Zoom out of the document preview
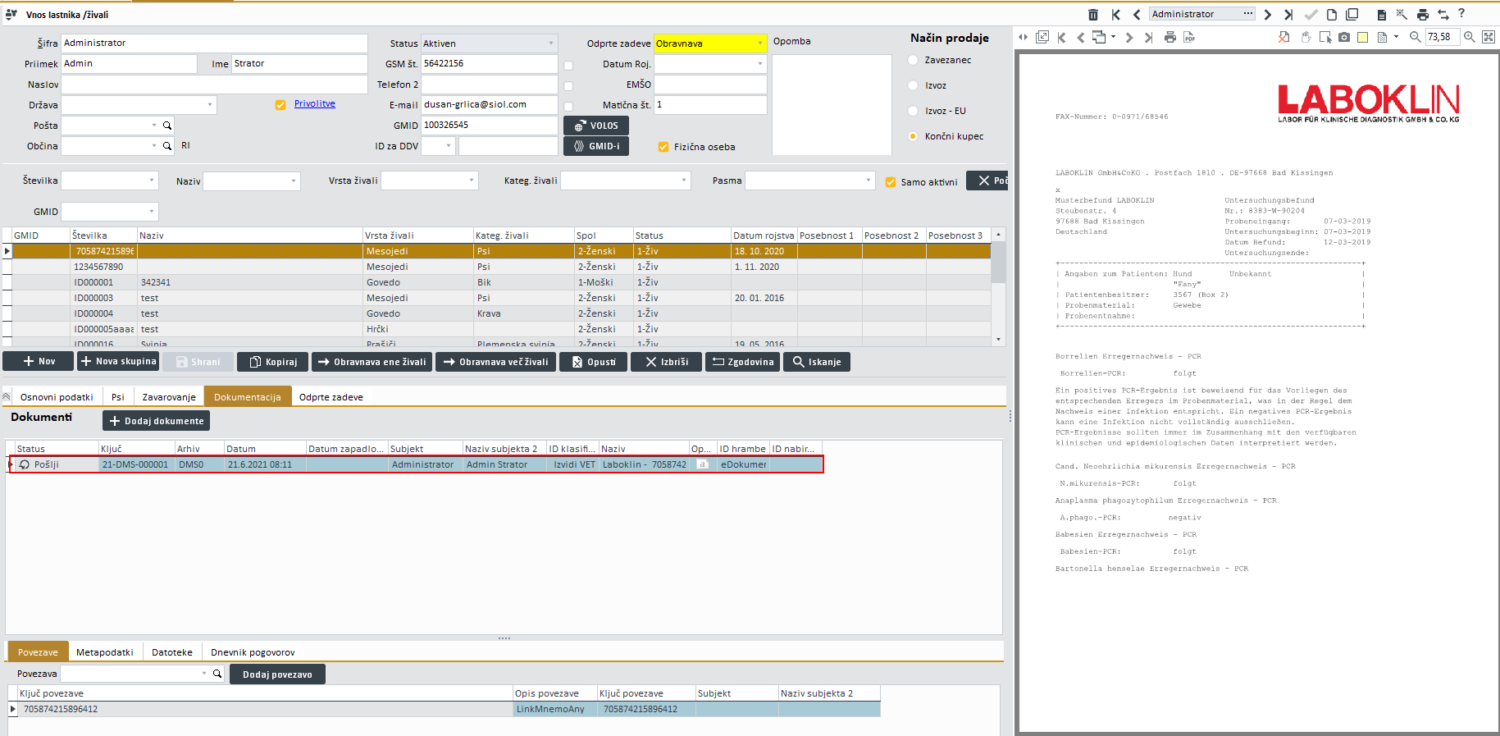Image resolution: width=1500 pixels, height=736 pixels. pyautogui.click(x=1415, y=37)
